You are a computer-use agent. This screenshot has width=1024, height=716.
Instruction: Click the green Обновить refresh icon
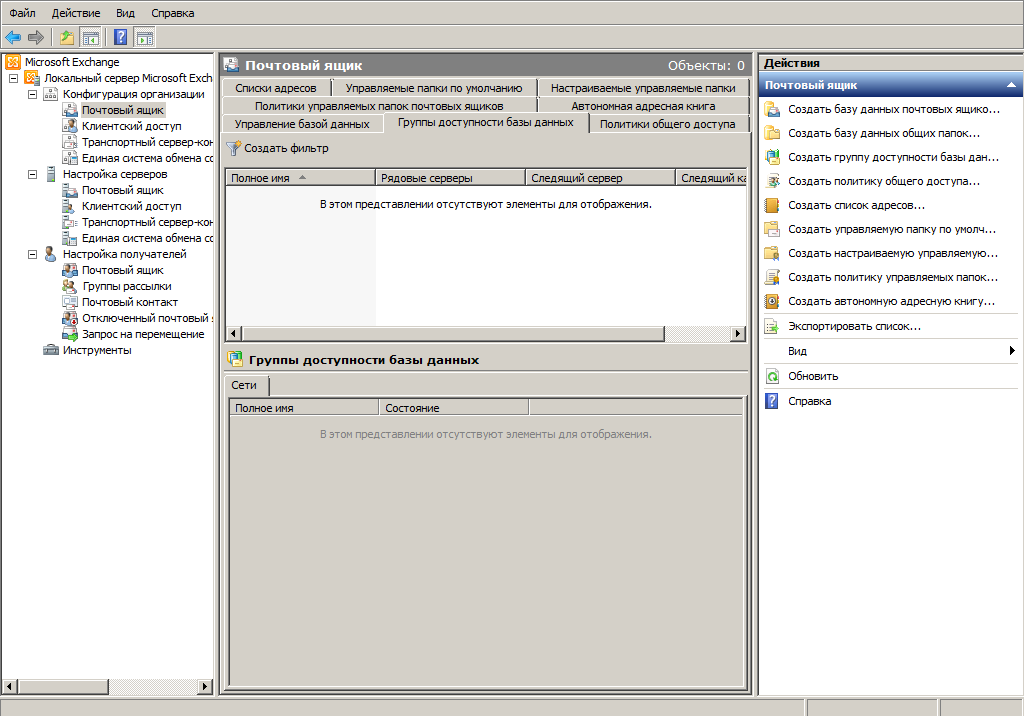click(x=773, y=376)
